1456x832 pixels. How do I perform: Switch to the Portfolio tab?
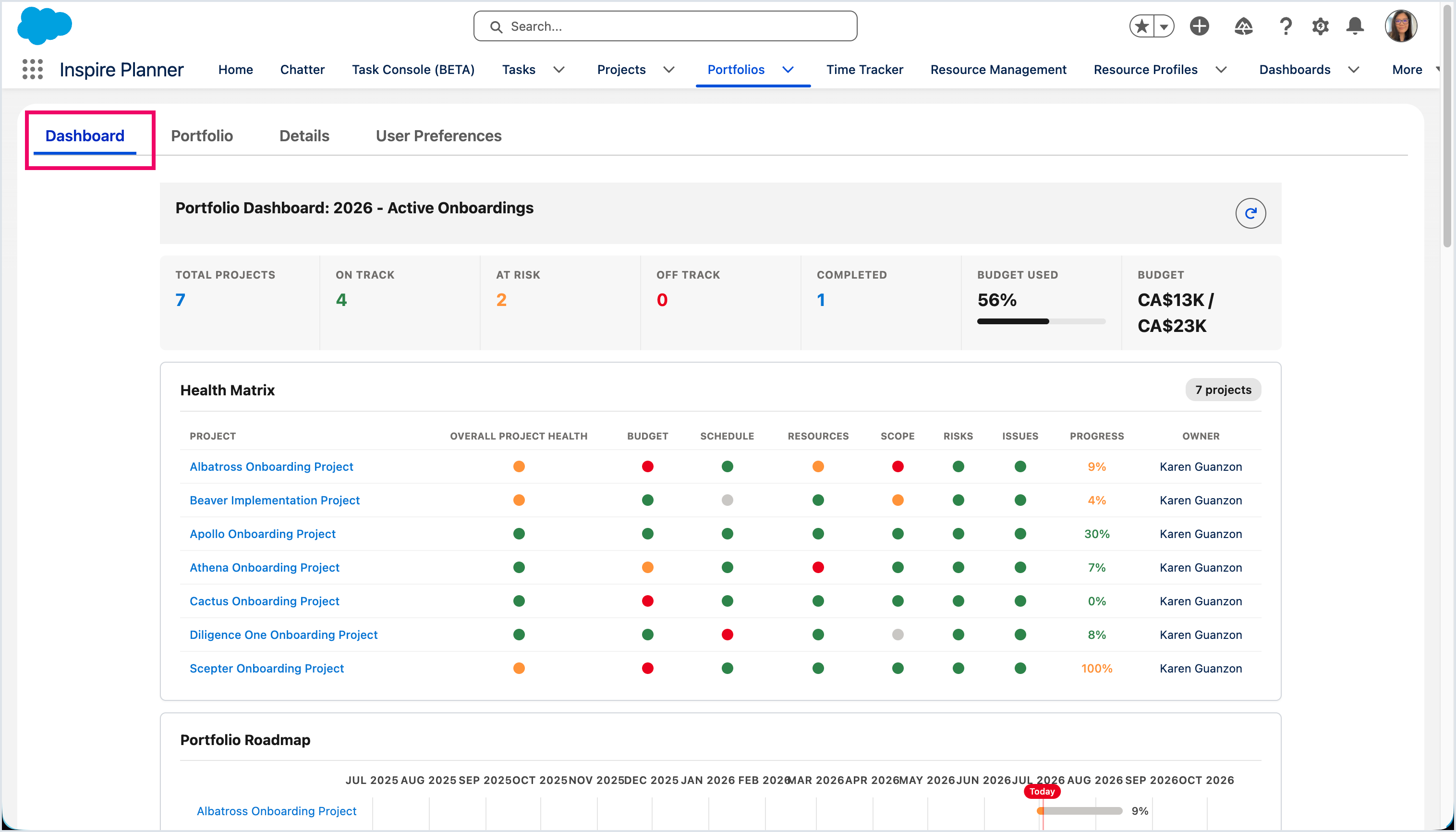tap(202, 136)
